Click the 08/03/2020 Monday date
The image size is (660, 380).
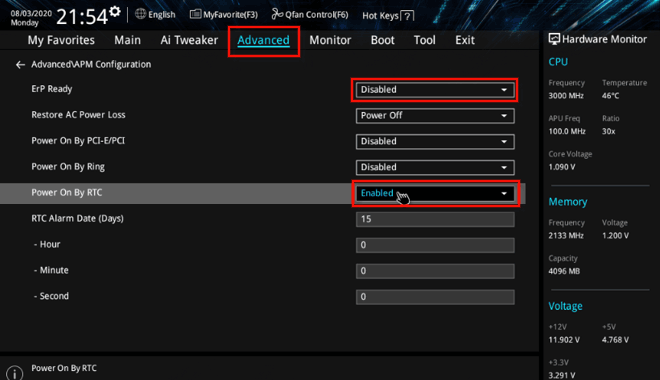(x=31, y=18)
